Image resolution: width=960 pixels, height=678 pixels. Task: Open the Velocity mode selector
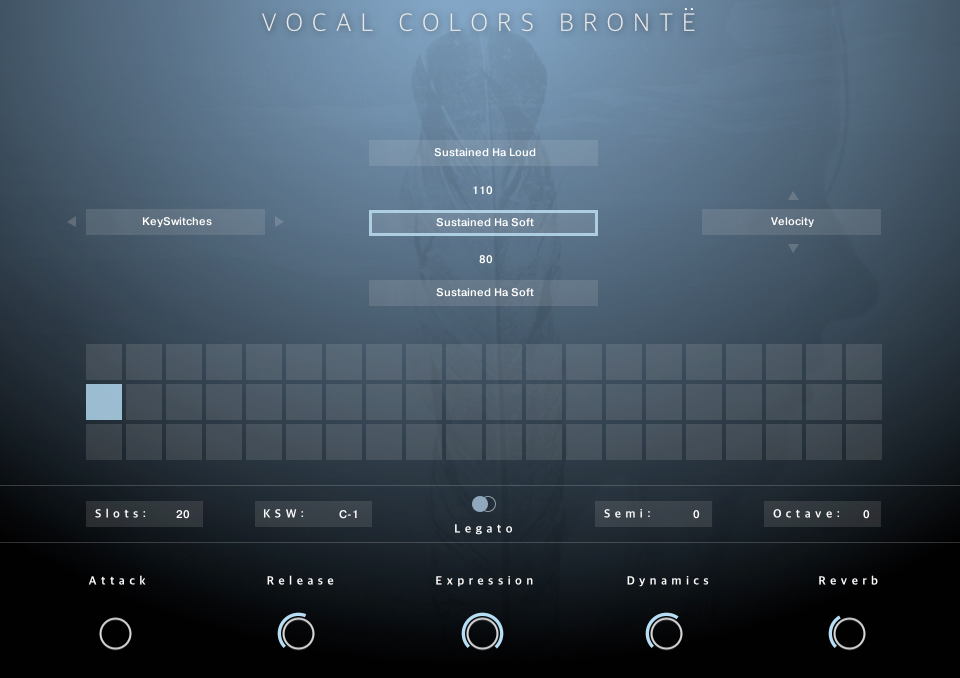(791, 222)
